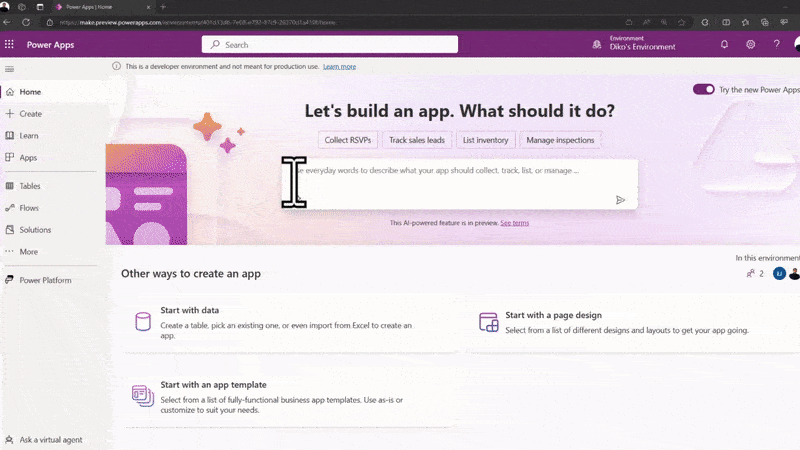800x450 pixels.
Task: Send the app description with arrow icon
Action: 620,200
